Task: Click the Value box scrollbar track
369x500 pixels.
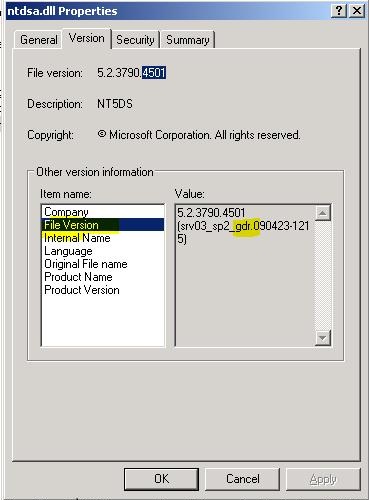Action: (323, 275)
